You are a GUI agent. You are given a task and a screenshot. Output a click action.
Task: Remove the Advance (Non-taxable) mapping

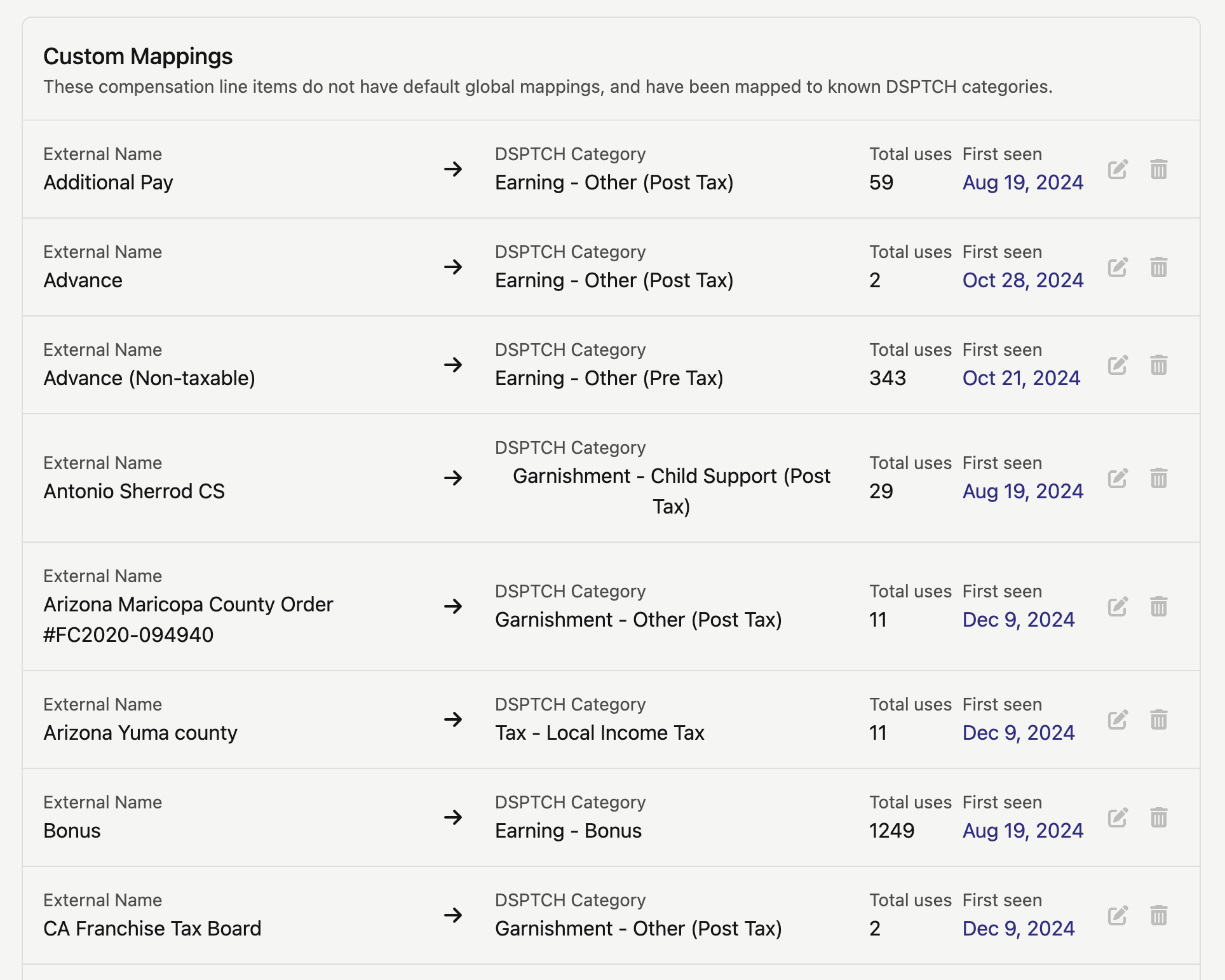1159,365
